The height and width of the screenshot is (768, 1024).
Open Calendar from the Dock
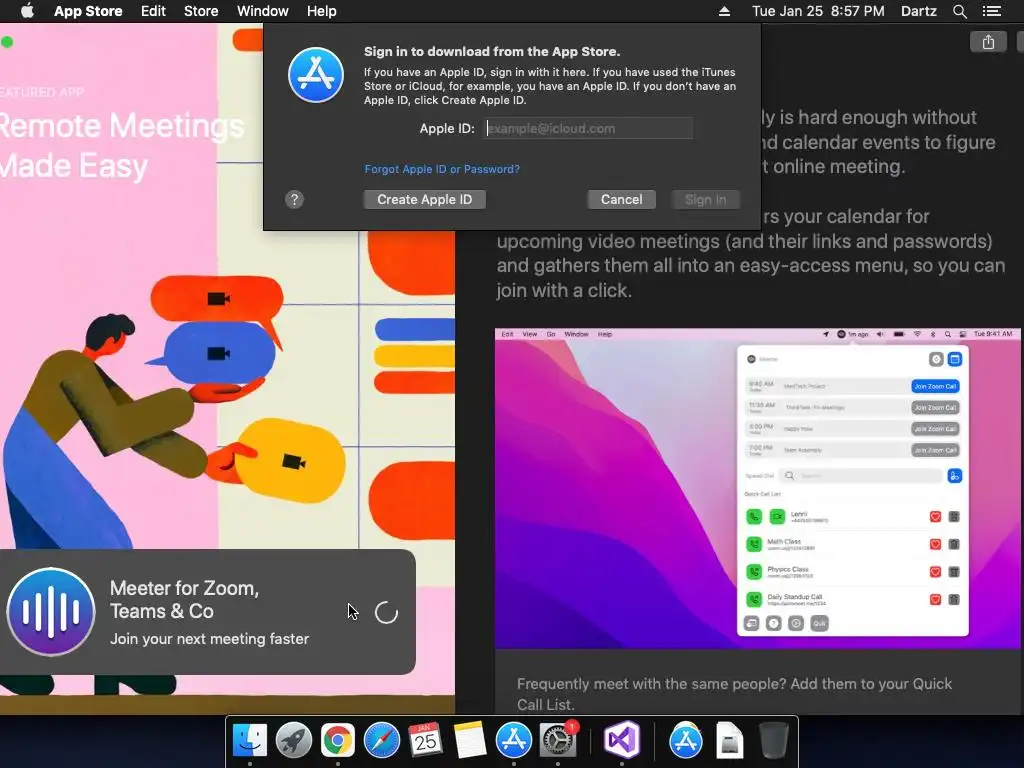425,741
